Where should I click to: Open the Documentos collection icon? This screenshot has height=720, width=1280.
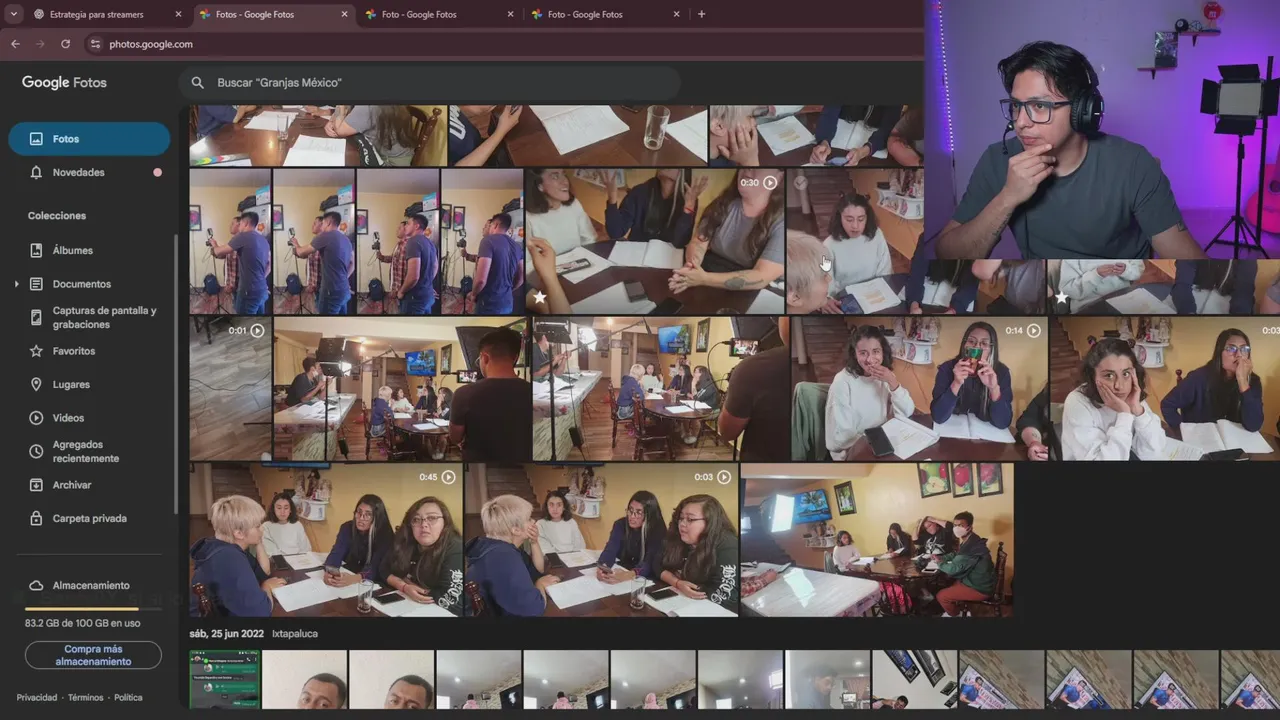(36, 284)
